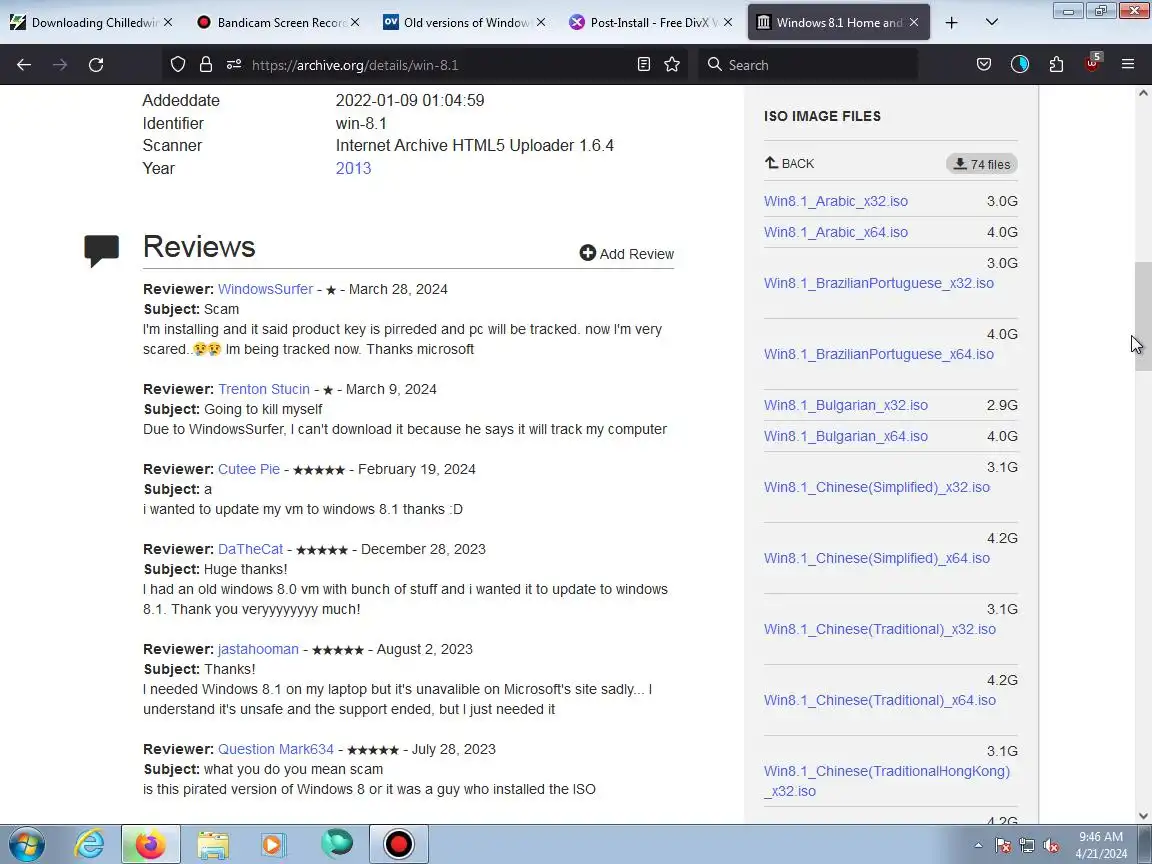Viewport: 1152px width, 864px height.
Task: Click the padlock site security icon
Action: coord(206,65)
